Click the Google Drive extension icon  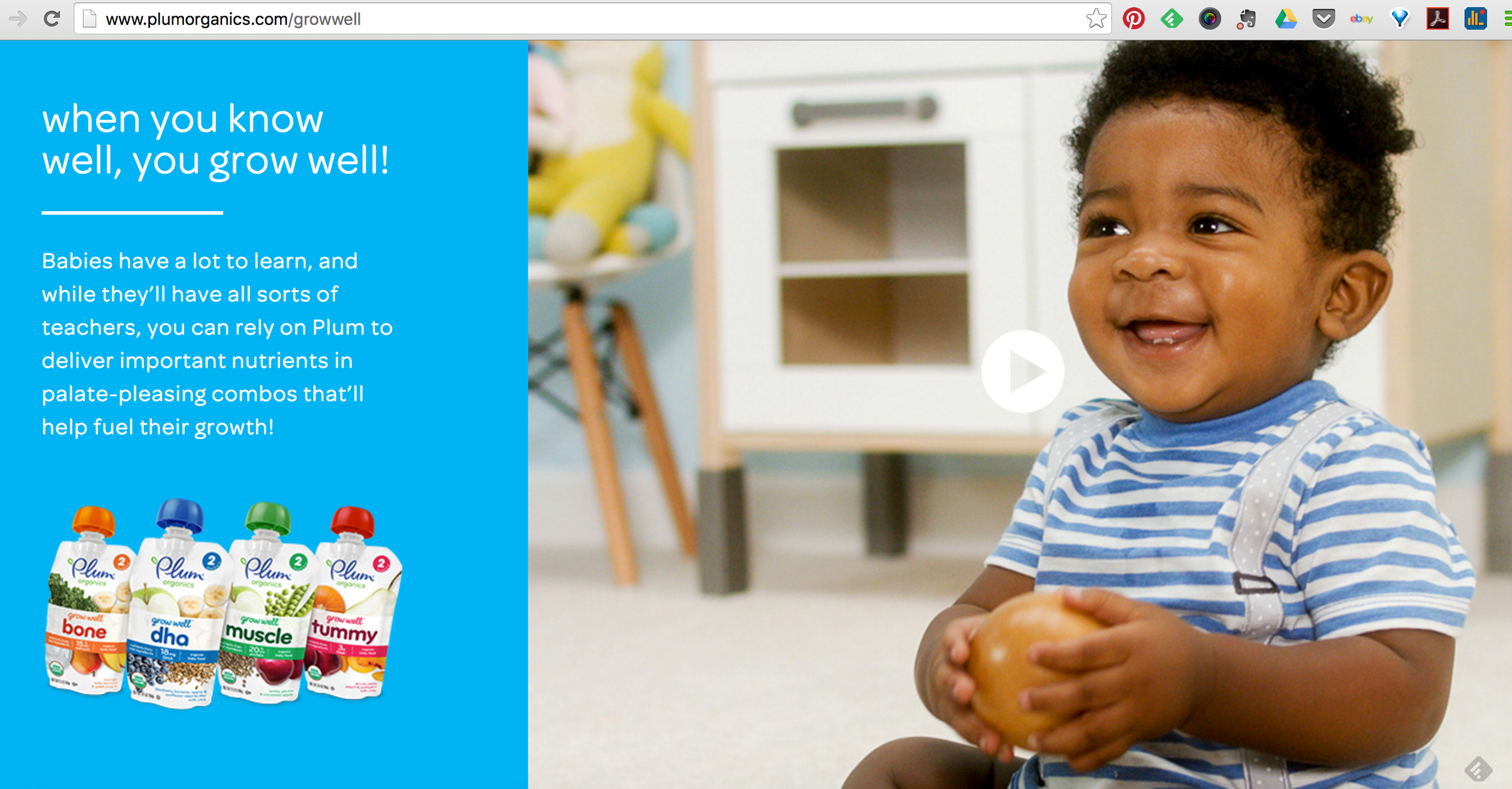(x=1286, y=19)
